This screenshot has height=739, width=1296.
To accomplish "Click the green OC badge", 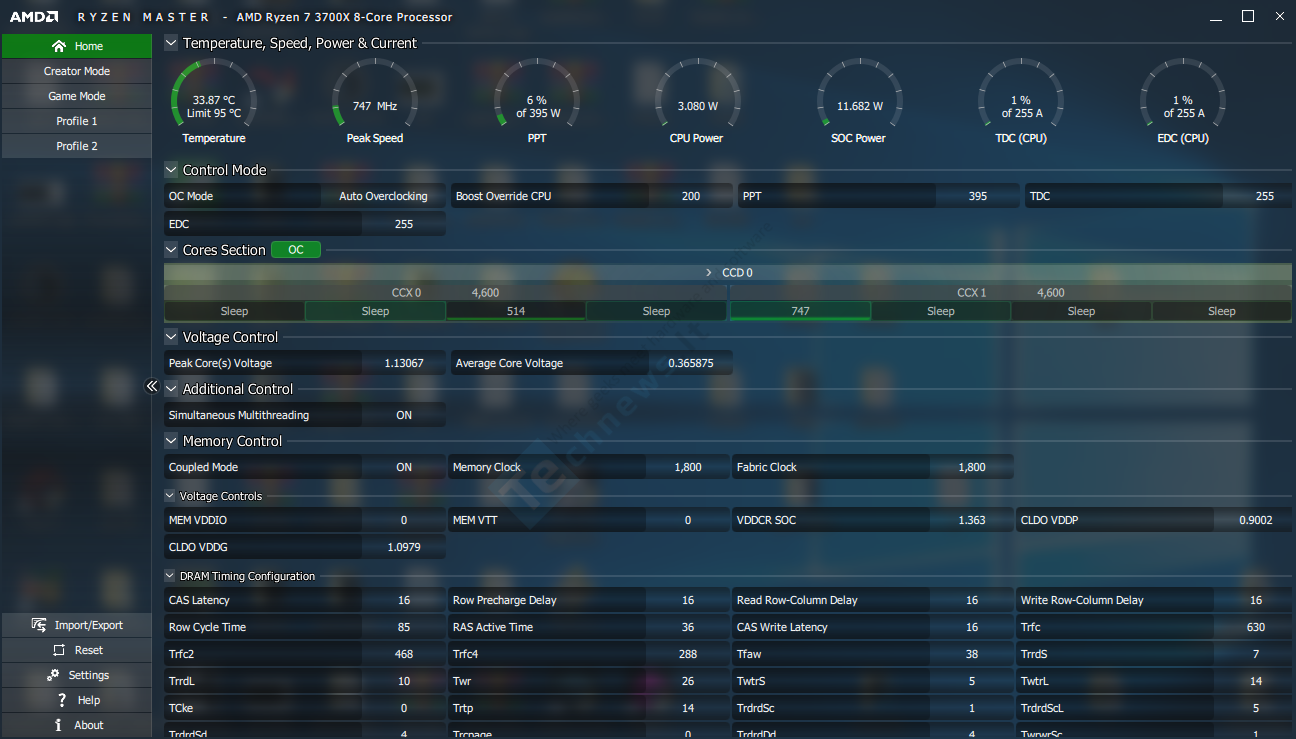I will tap(296, 250).
